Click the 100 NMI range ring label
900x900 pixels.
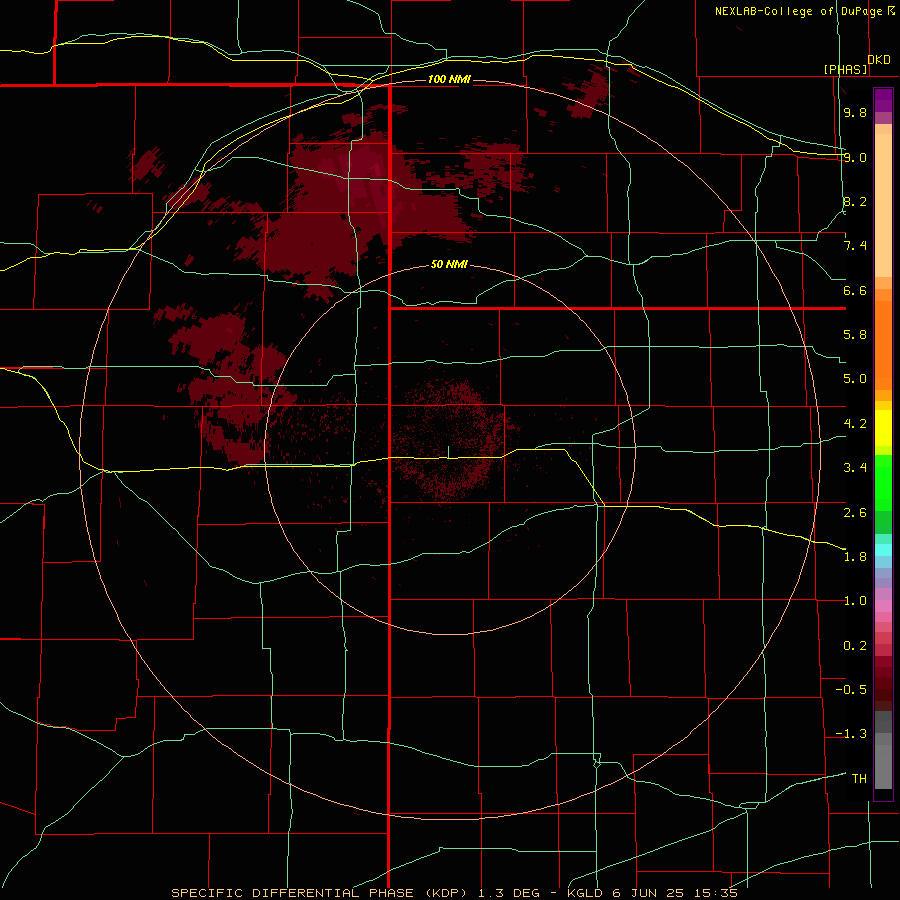pyautogui.click(x=449, y=79)
